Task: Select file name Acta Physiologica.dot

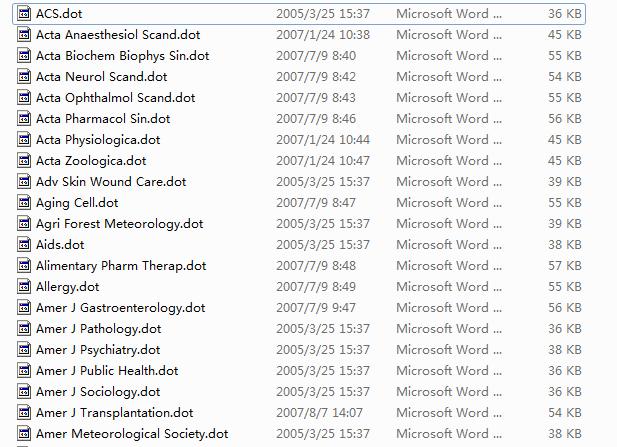Action: [98, 140]
